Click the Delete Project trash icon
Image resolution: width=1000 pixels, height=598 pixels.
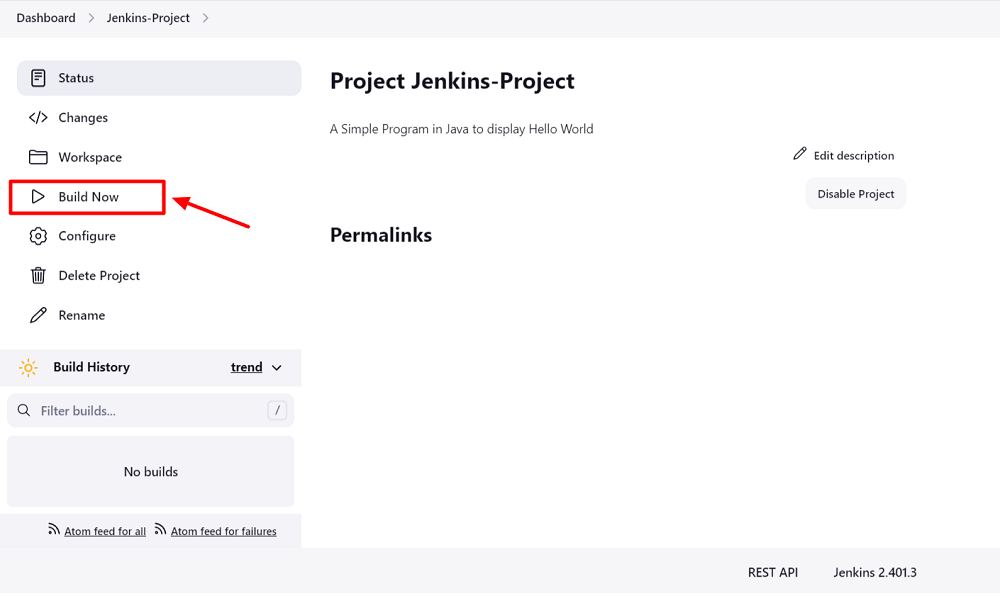tap(38, 276)
